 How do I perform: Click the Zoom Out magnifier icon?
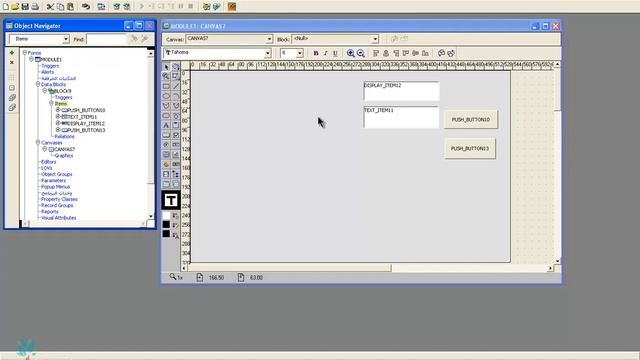click(x=360, y=53)
